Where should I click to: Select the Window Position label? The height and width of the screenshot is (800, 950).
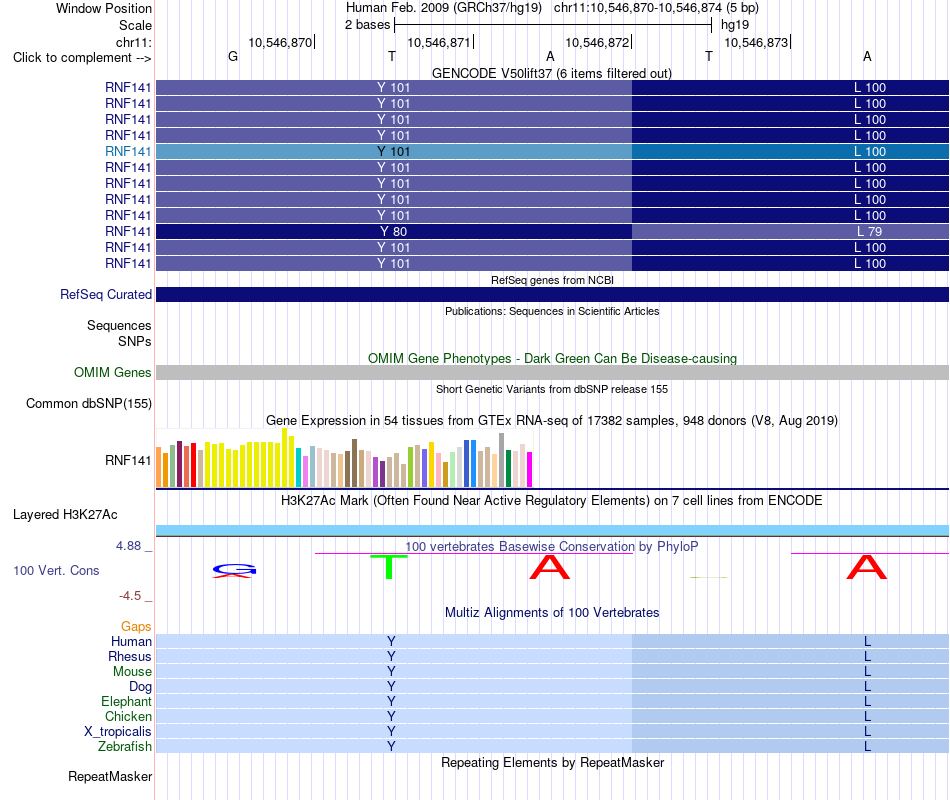[x=104, y=8]
